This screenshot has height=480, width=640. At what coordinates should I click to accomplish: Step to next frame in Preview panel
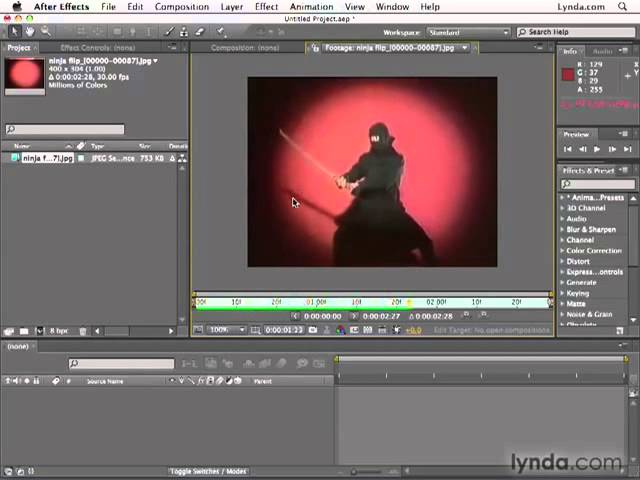coord(612,149)
